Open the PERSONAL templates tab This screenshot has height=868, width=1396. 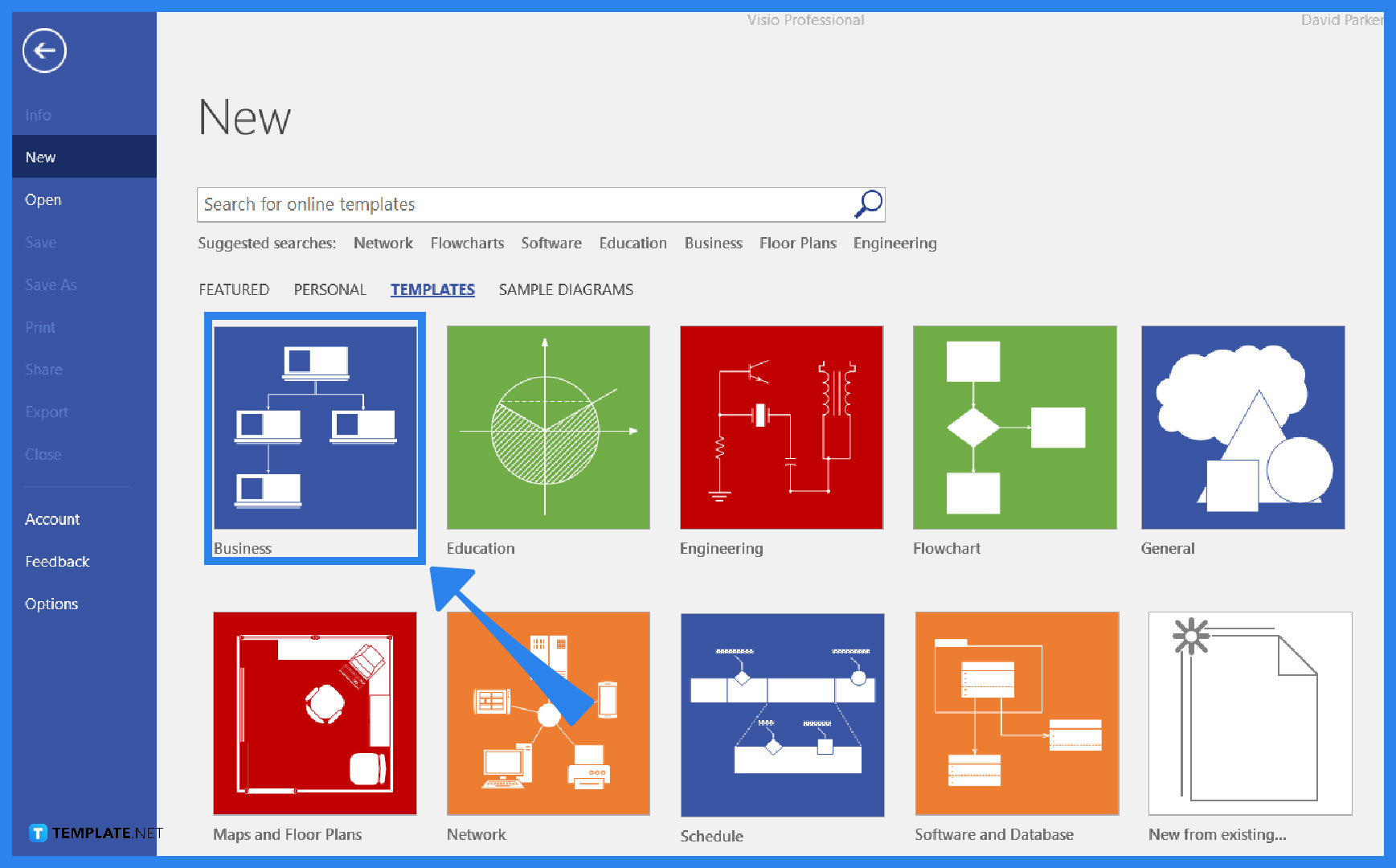pyautogui.click(x=330, y=289)
